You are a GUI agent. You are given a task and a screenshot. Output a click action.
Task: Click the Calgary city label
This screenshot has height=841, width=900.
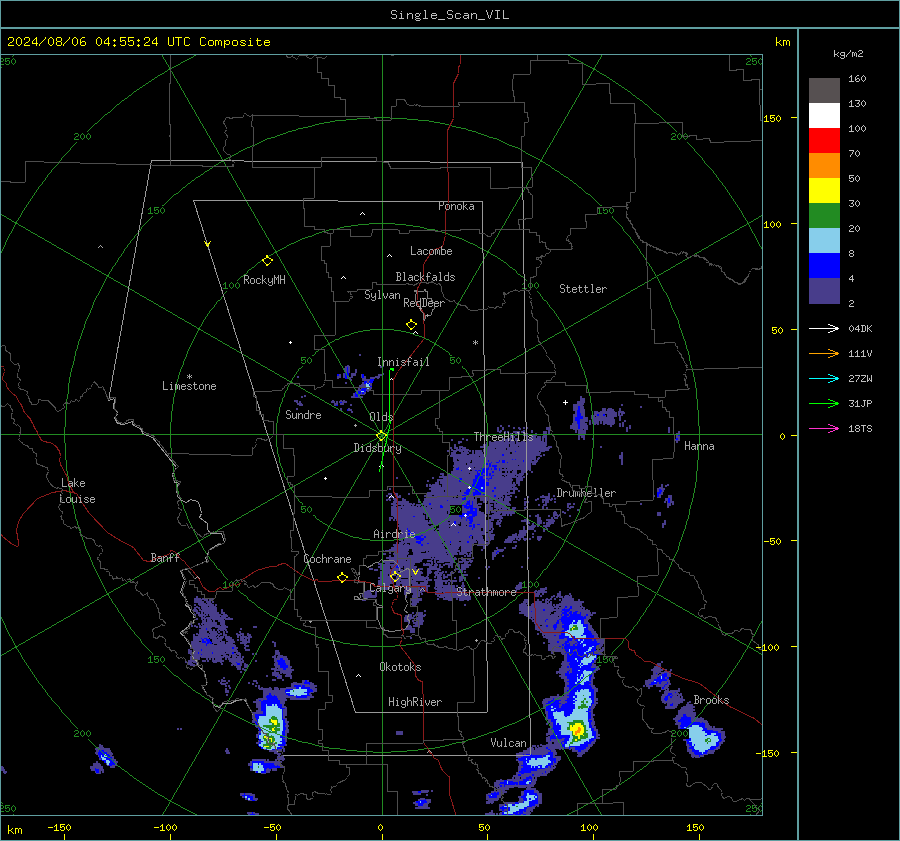[390, 588]
